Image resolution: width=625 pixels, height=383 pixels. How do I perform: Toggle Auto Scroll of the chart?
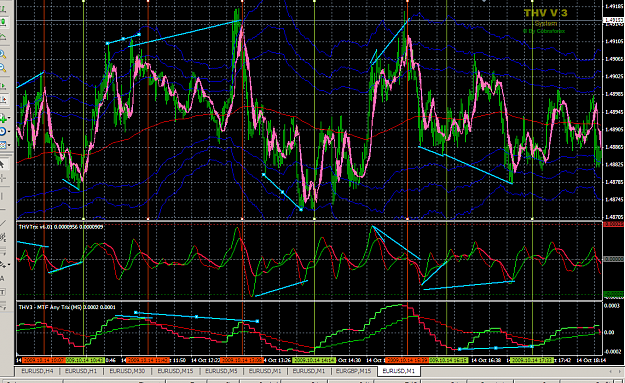[3, 86]
